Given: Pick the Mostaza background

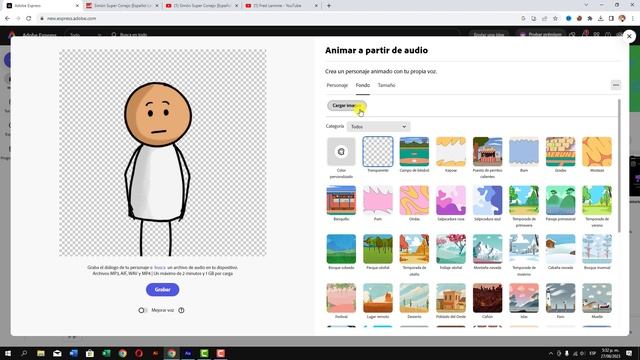Looking at the screenshot, I should [x=597, y=152].
